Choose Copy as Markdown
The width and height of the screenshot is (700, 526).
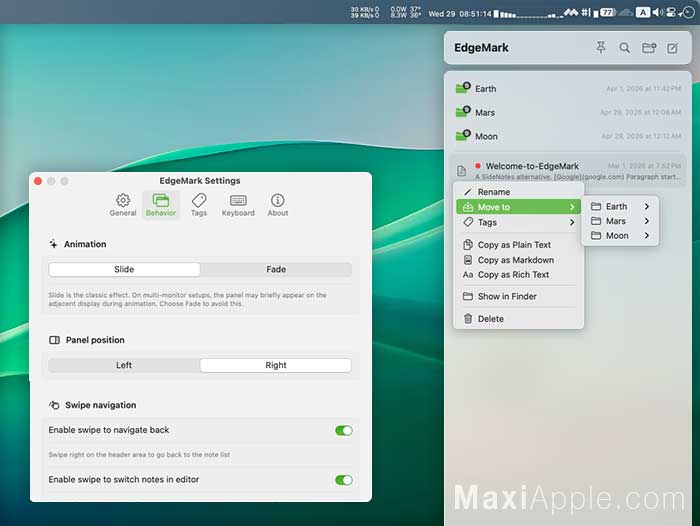click(518, 260)
